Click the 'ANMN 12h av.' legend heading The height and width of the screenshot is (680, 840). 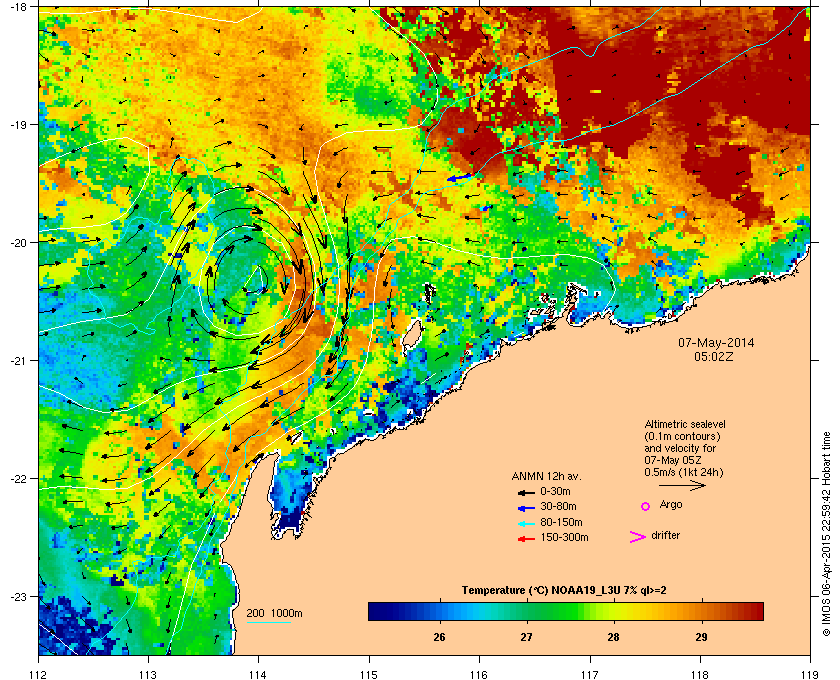[546, 476]
